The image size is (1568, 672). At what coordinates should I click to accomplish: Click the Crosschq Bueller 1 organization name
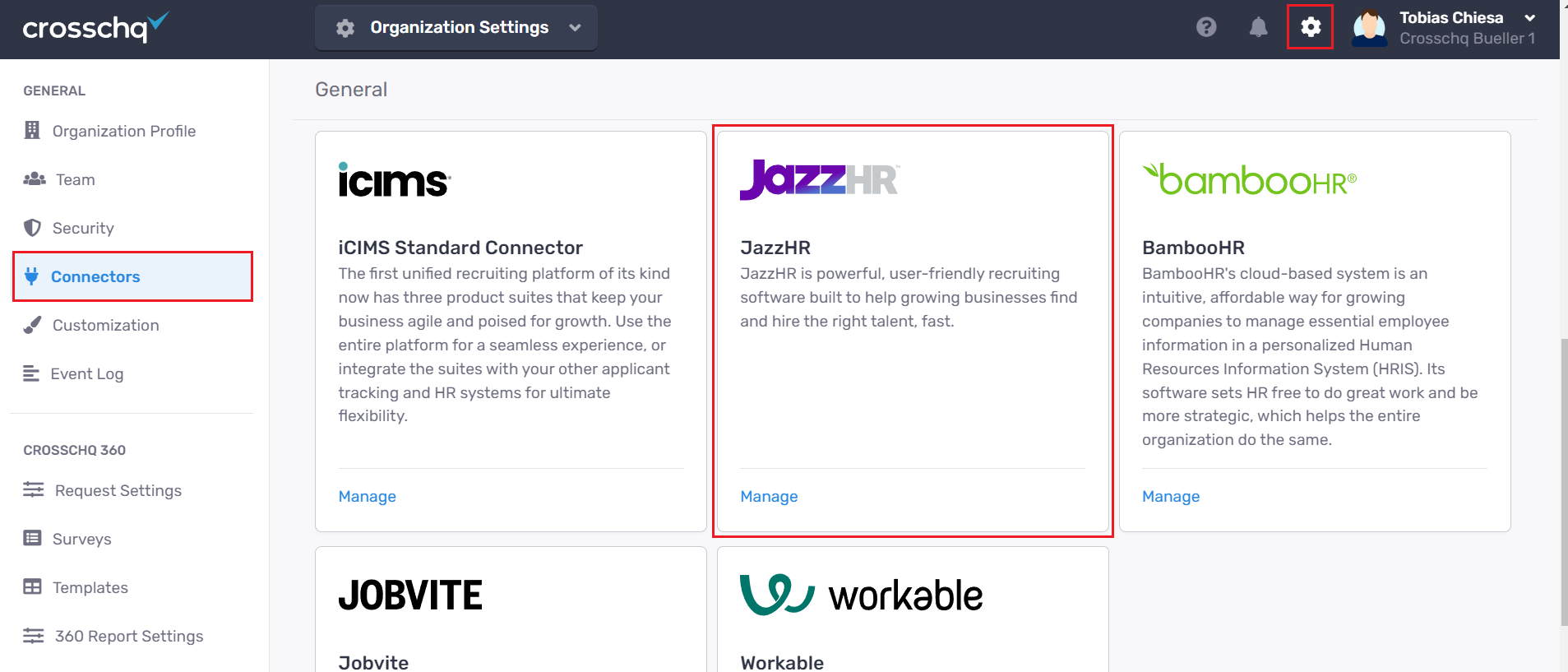[1468, 39]
